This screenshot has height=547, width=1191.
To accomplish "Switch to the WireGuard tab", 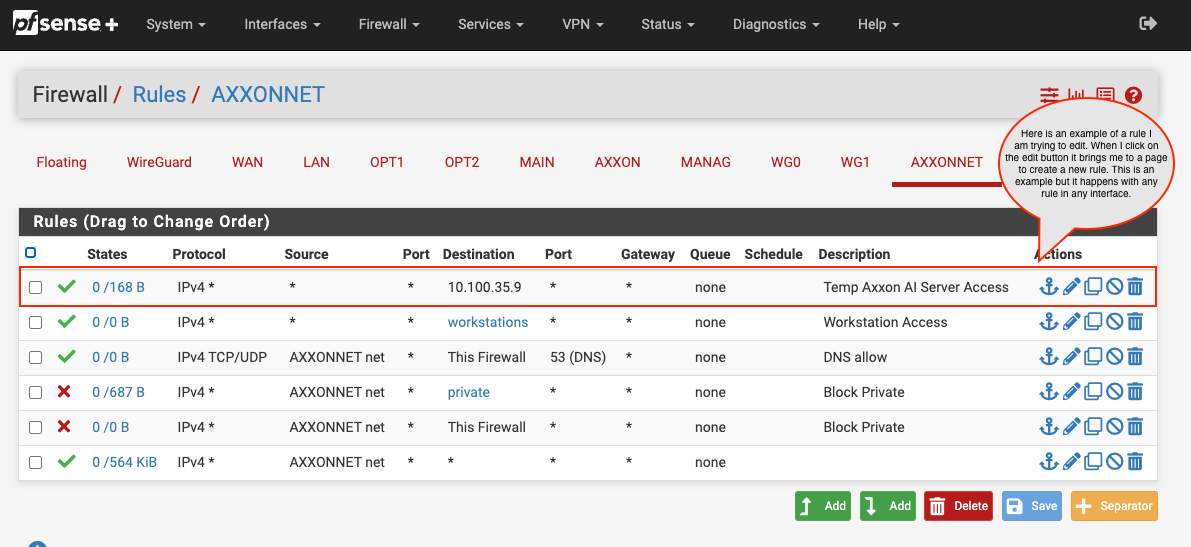I will (160, 162).
